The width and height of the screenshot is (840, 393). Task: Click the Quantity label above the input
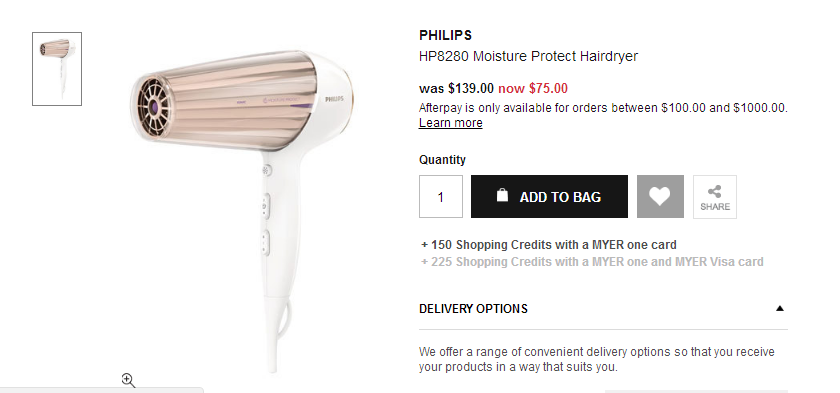442,160
